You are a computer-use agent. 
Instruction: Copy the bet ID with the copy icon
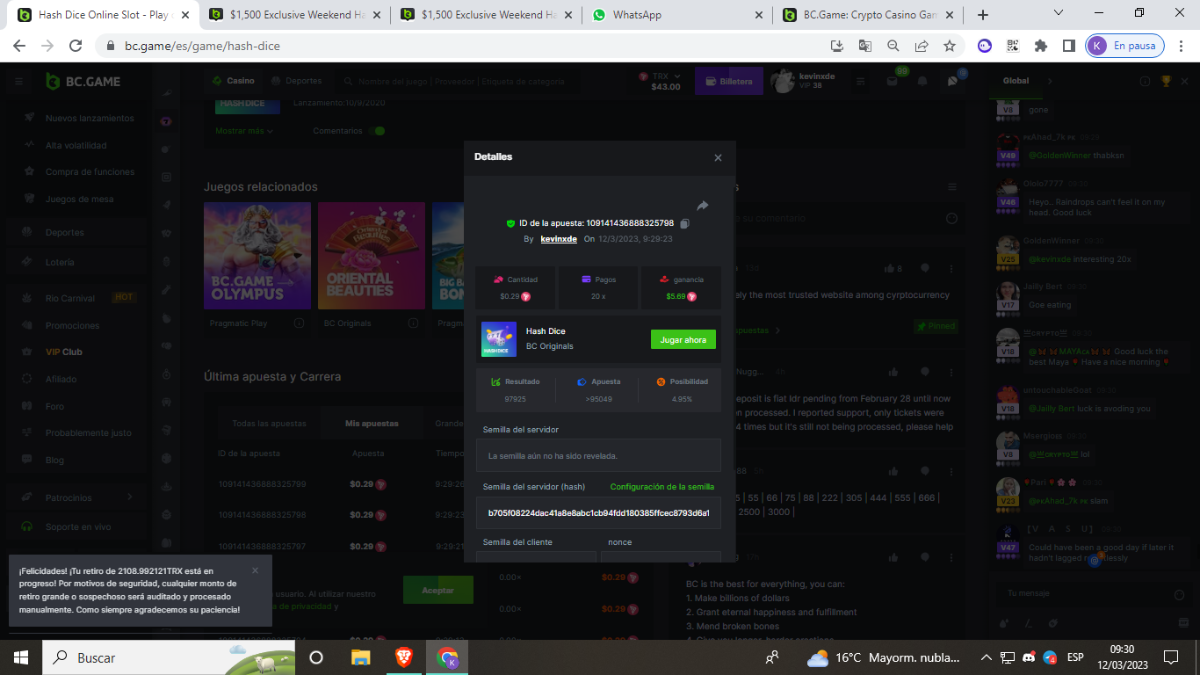pyautogui.click(x=685, y=223)
